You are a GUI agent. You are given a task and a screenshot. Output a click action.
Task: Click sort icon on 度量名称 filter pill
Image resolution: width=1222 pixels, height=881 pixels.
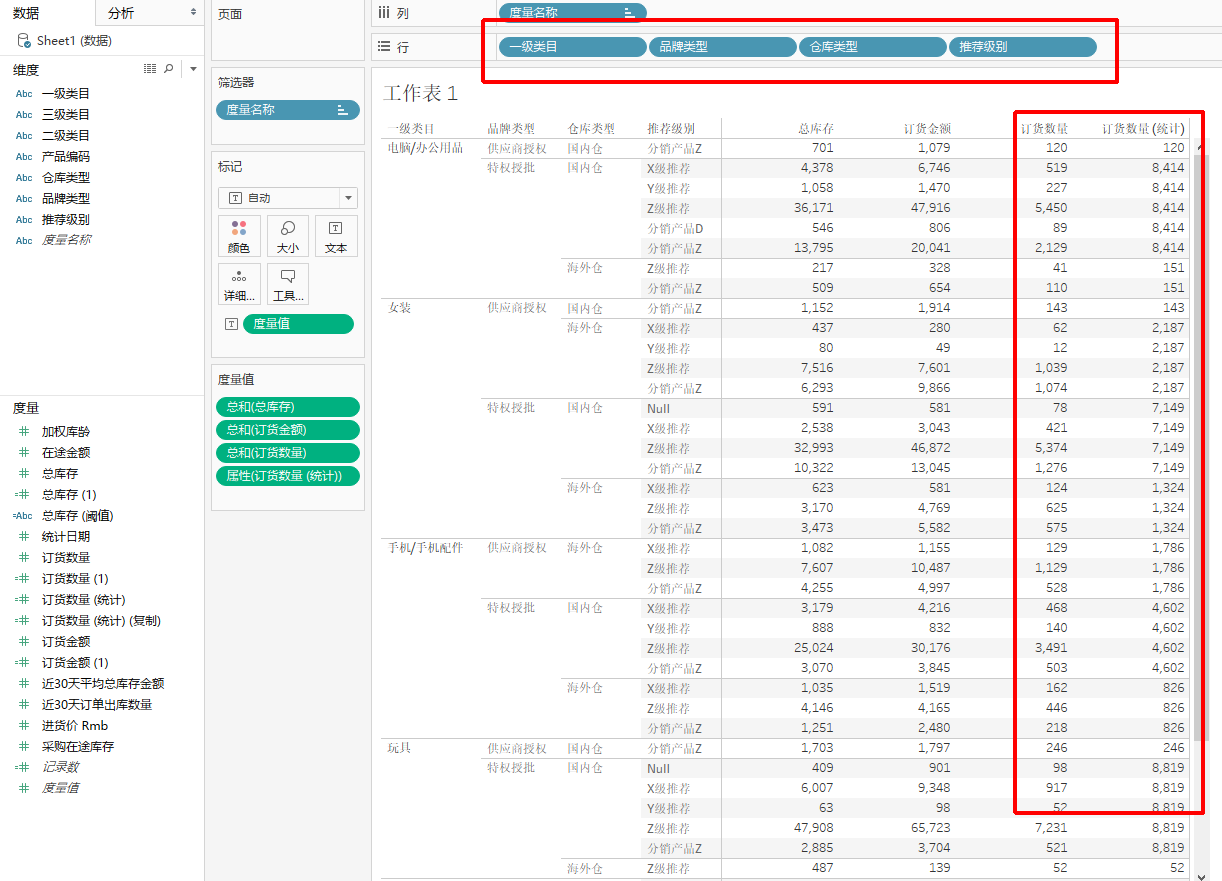click(x=342, y=110)
